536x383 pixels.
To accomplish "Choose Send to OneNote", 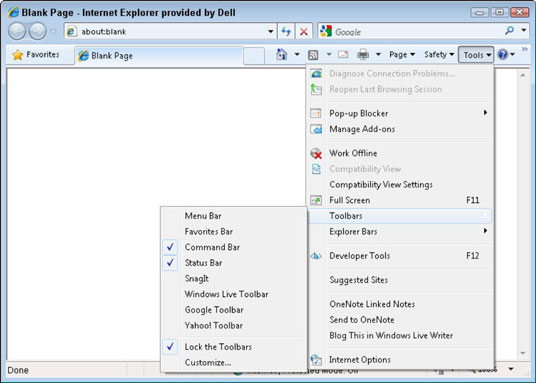I will [x=400, y=320].
